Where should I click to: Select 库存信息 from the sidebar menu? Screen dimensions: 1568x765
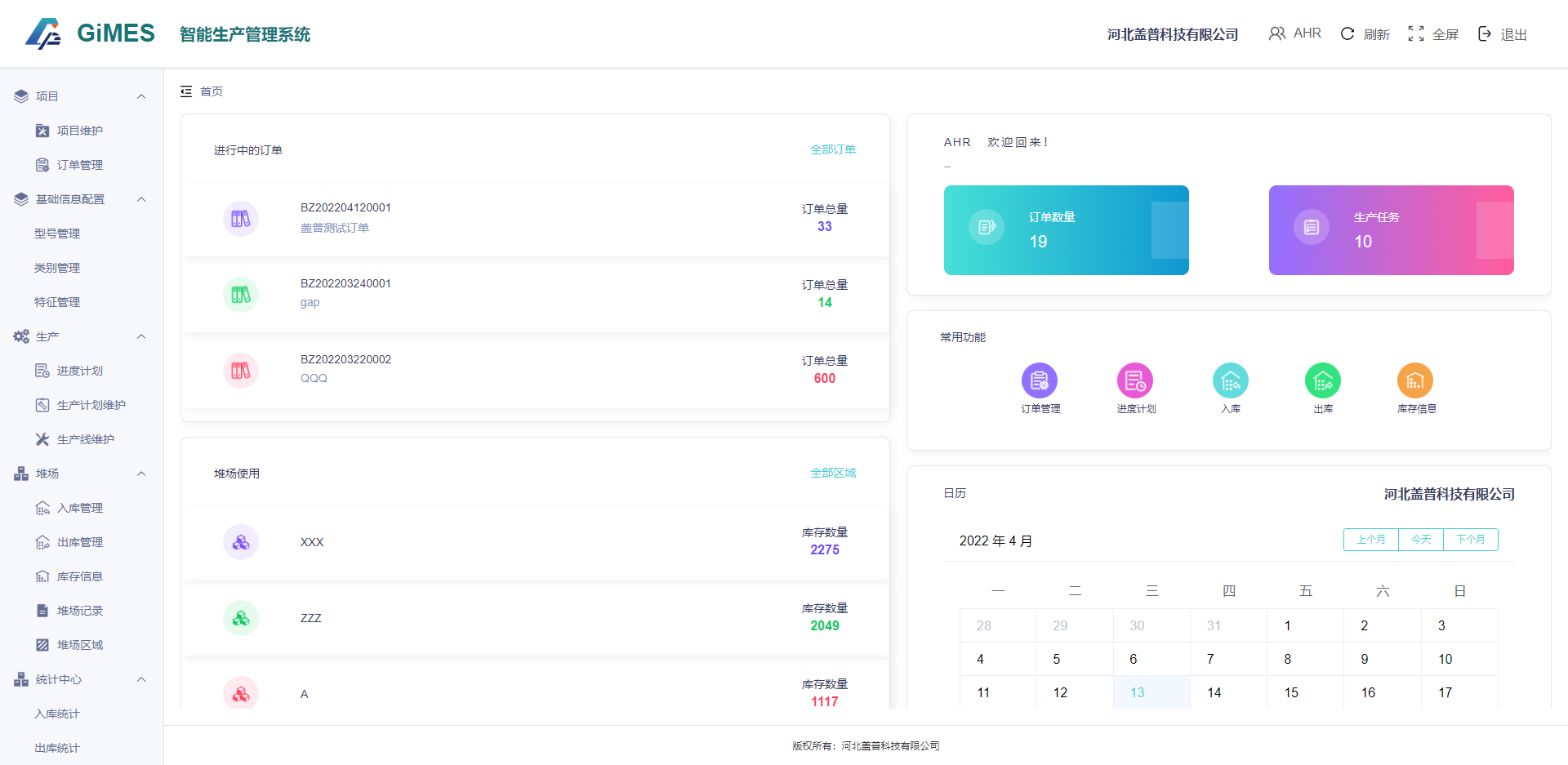(x=79, y=576)
